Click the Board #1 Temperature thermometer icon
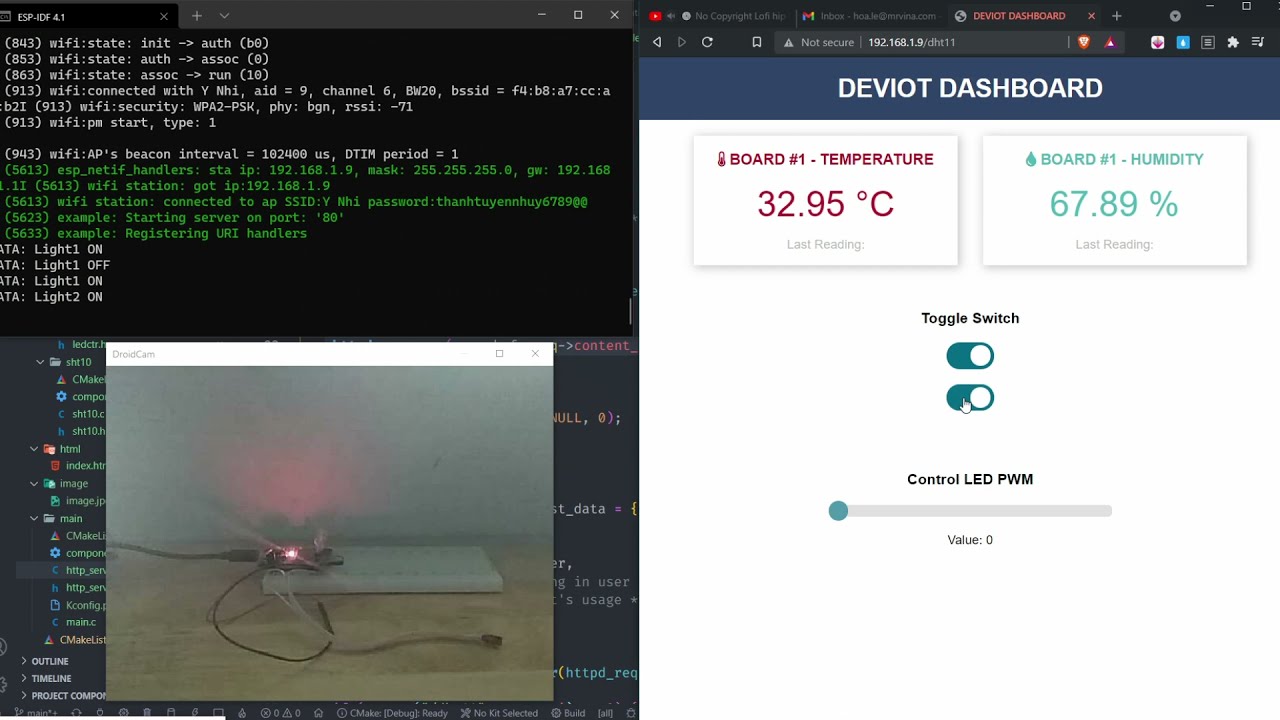The height and width of the screenshot is (720, 1280). click(722, 159)
